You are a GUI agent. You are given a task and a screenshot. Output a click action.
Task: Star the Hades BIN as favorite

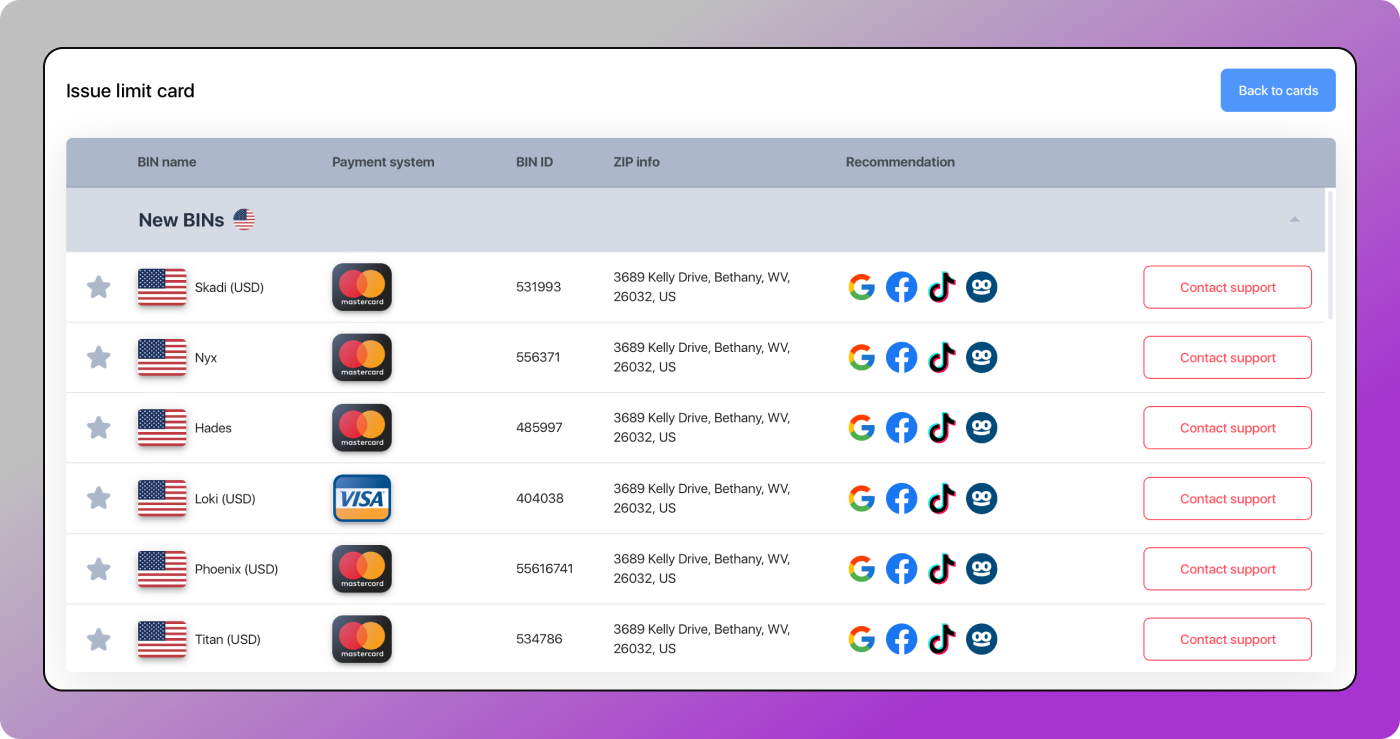pyautogui.click(x=98, y=428)
